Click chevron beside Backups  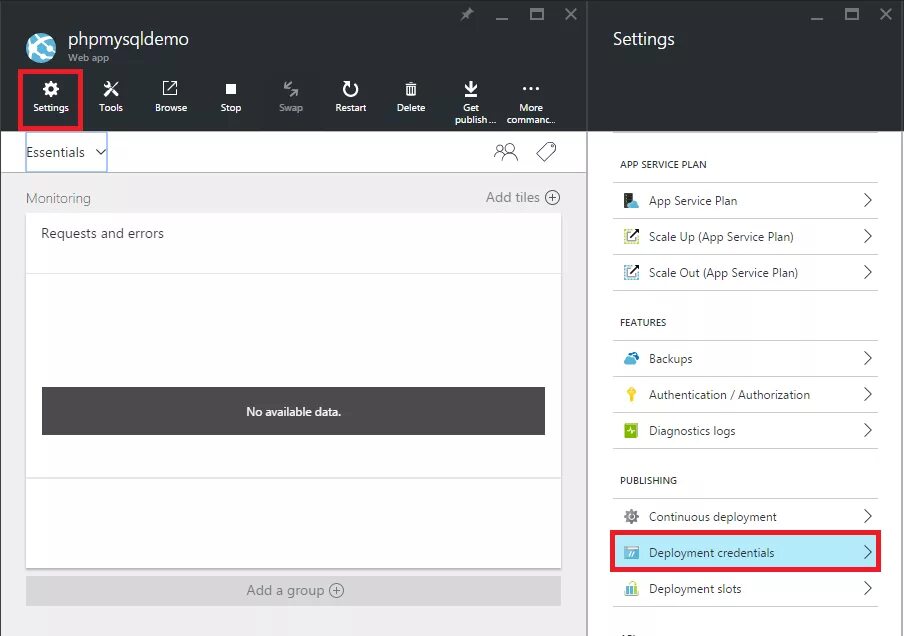868,358
